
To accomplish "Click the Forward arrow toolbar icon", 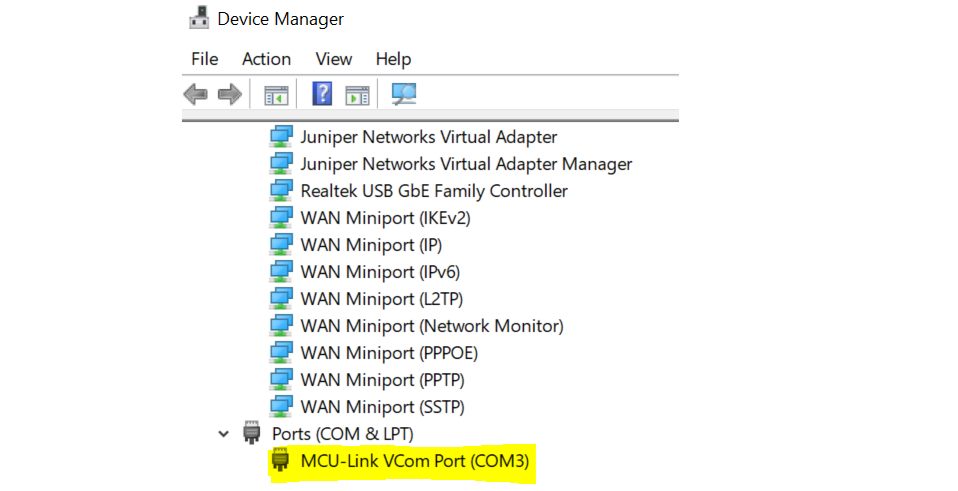I will tap(230, 95).
